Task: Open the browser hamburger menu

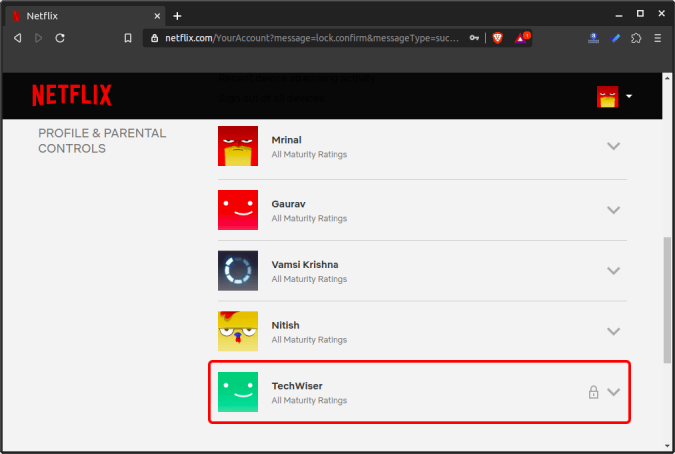Action: [657, 38]
